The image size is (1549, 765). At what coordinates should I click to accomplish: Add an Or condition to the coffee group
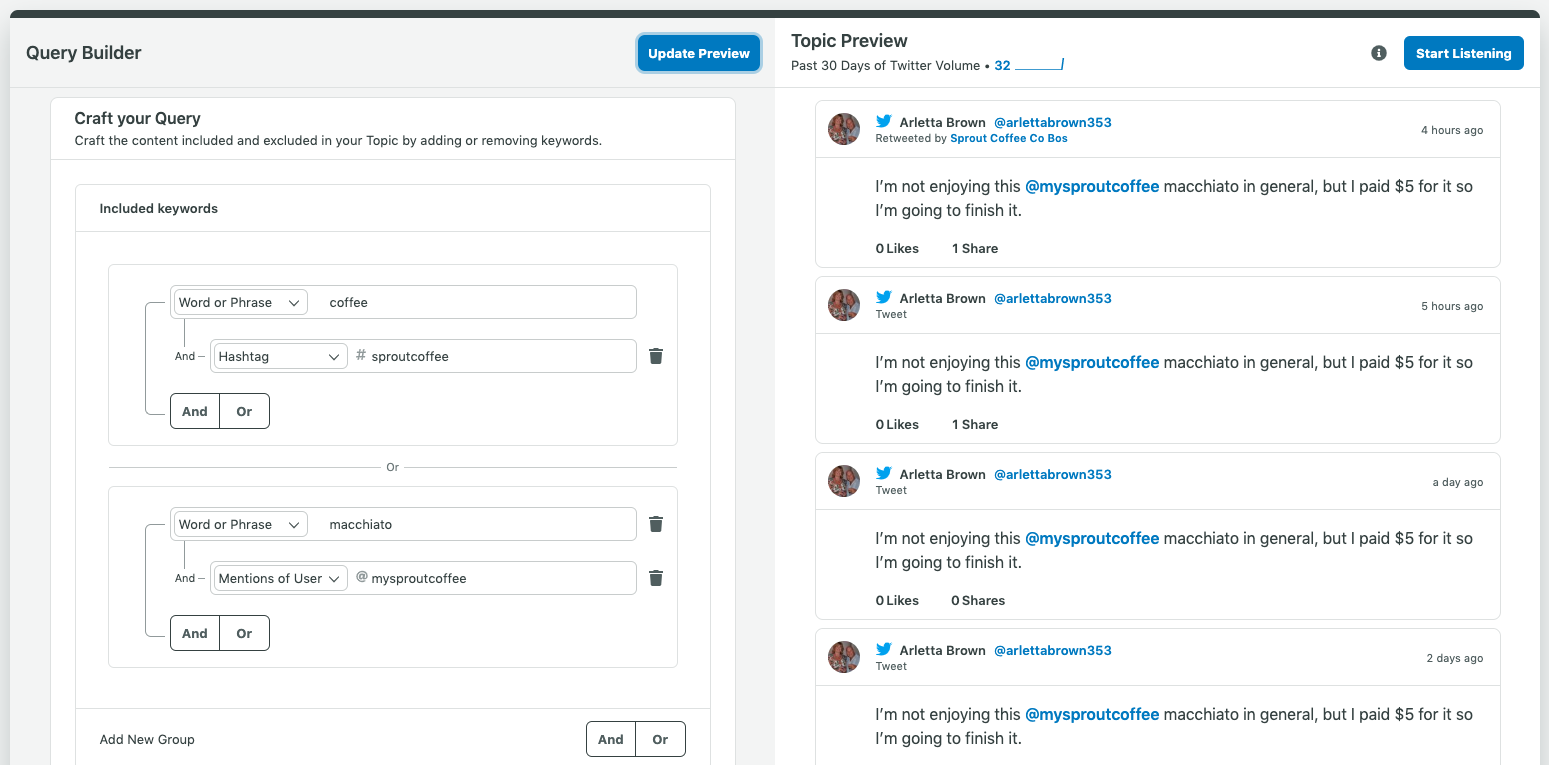click(x=245, y=411)
